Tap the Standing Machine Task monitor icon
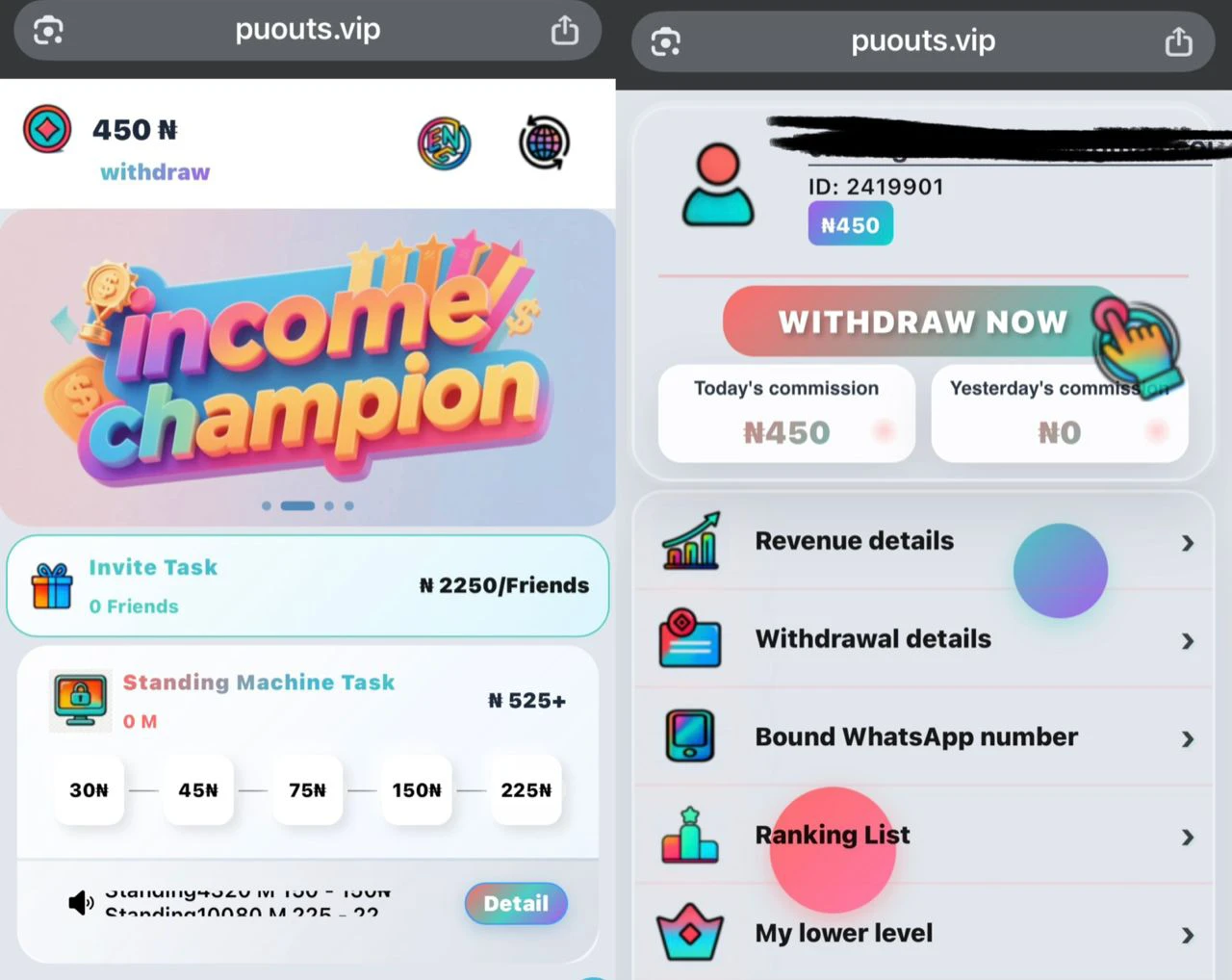 click(80, 700)
